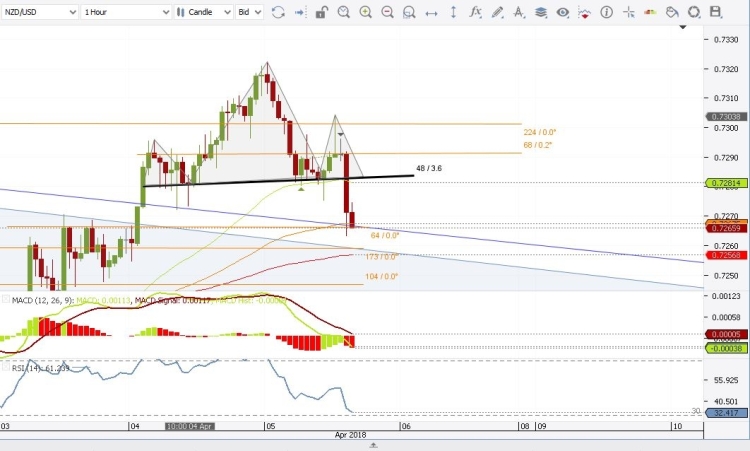
Task: Click the 05 date label on time axis
Action: tap(271, 426)
